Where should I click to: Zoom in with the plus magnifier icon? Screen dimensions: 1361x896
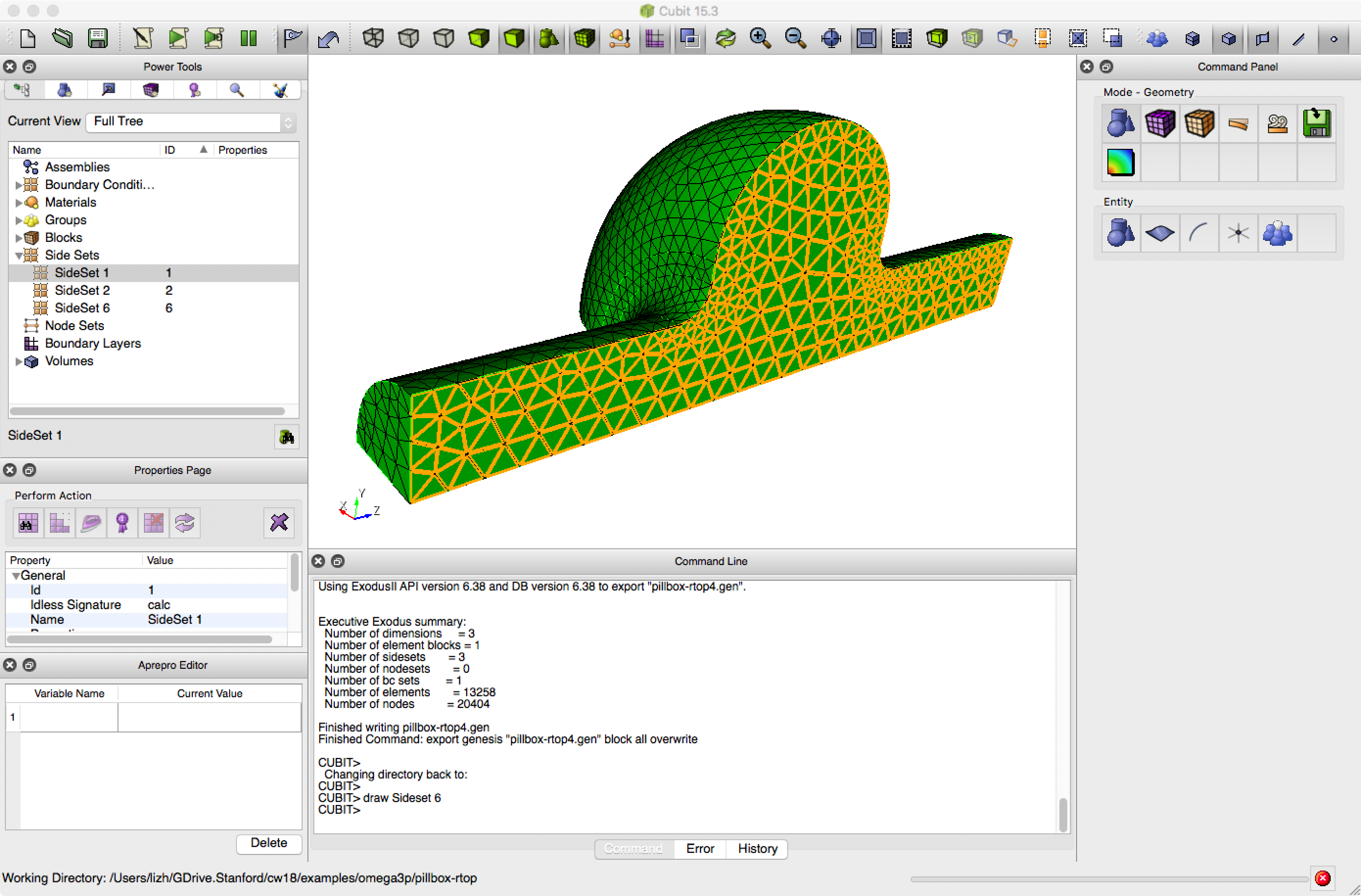760,38
